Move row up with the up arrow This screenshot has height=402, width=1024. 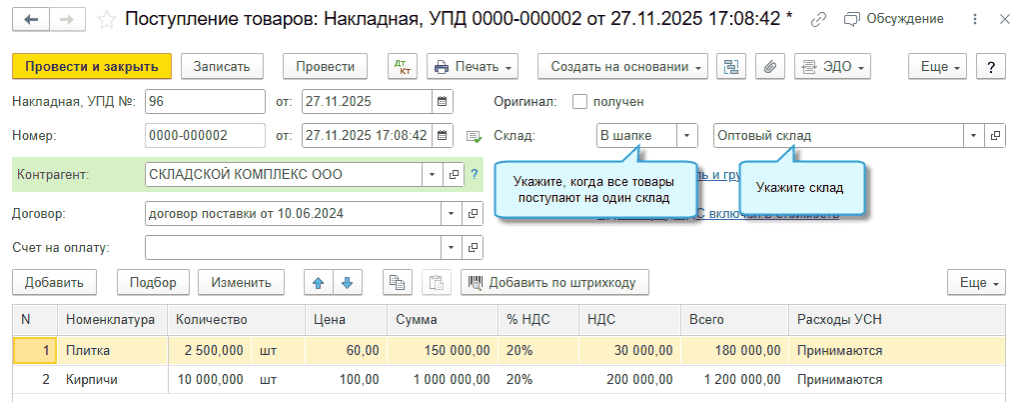click(x=319, y=283)
